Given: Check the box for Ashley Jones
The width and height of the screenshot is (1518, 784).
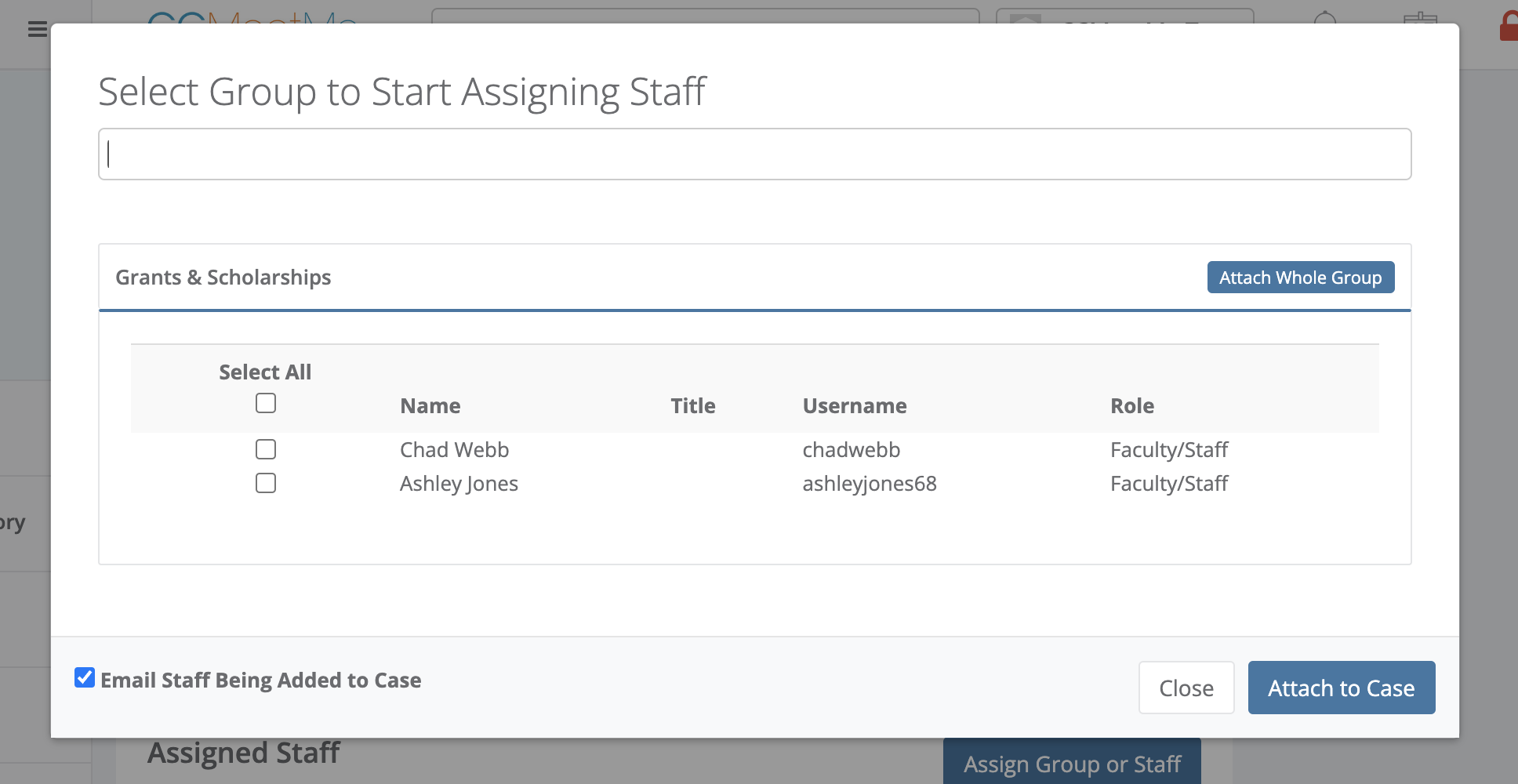Looking at the screenshot, I should [266, 483].
